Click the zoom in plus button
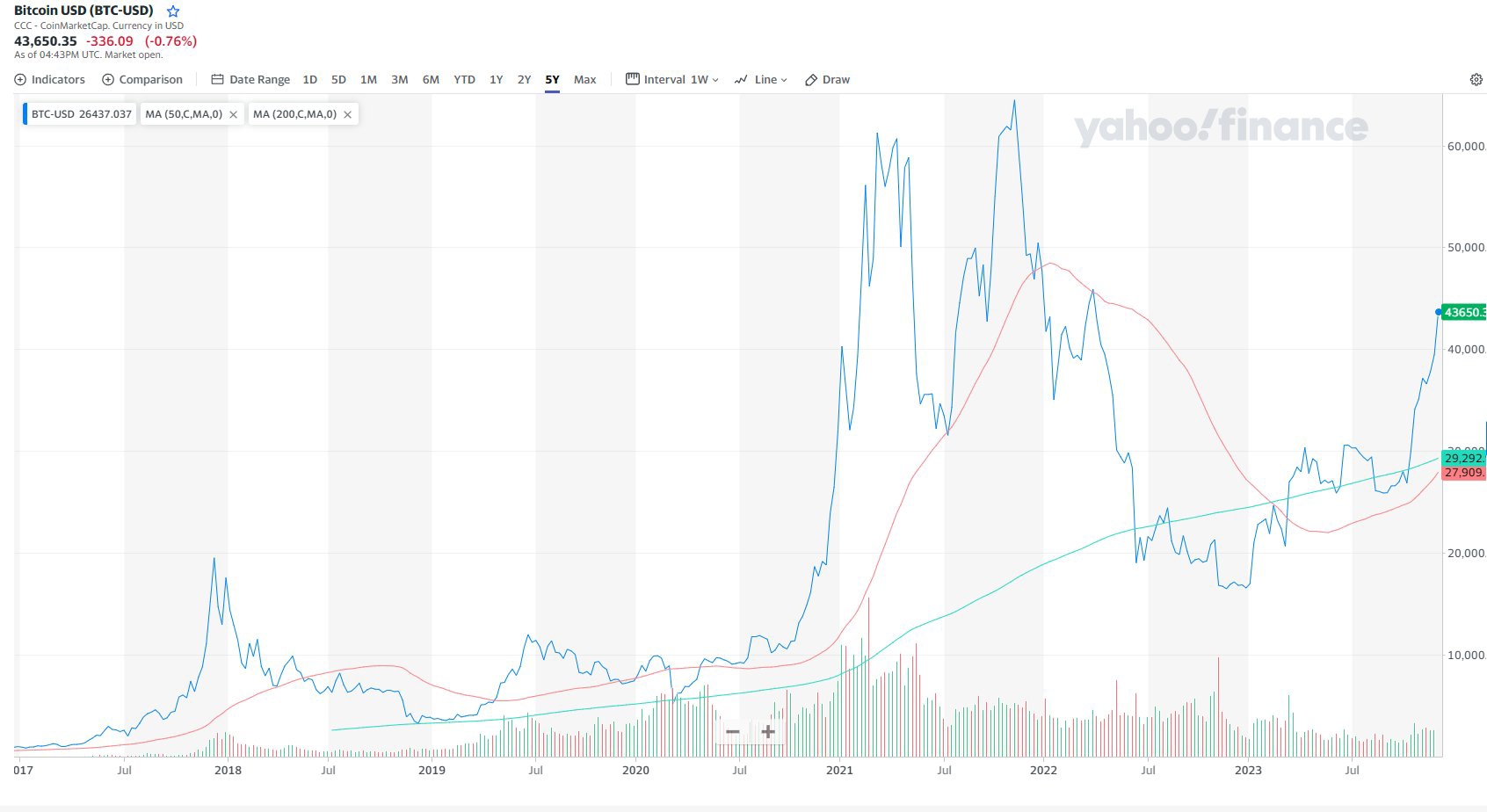Viewport: 1487px width, 812px height. [767, 731]
